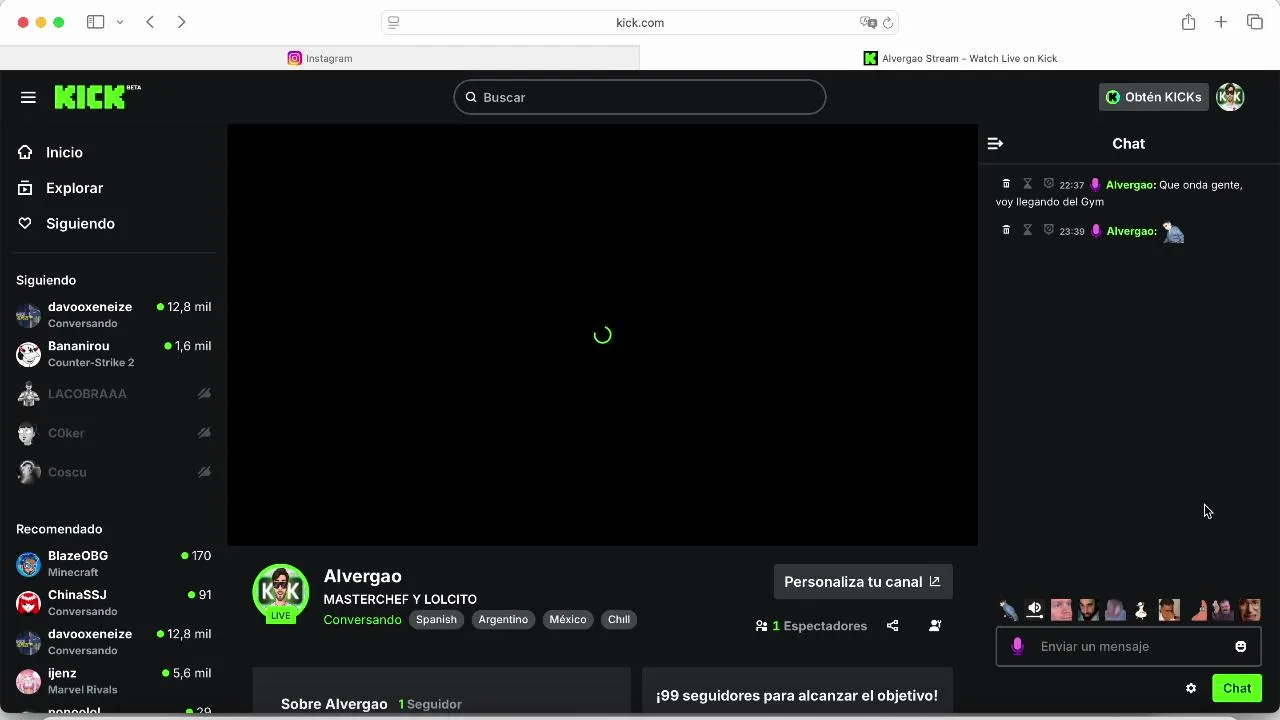This screenshot has width=1280, height=720.
Task: Pick the Patrick star emote
Action: tap(1198, 609)
